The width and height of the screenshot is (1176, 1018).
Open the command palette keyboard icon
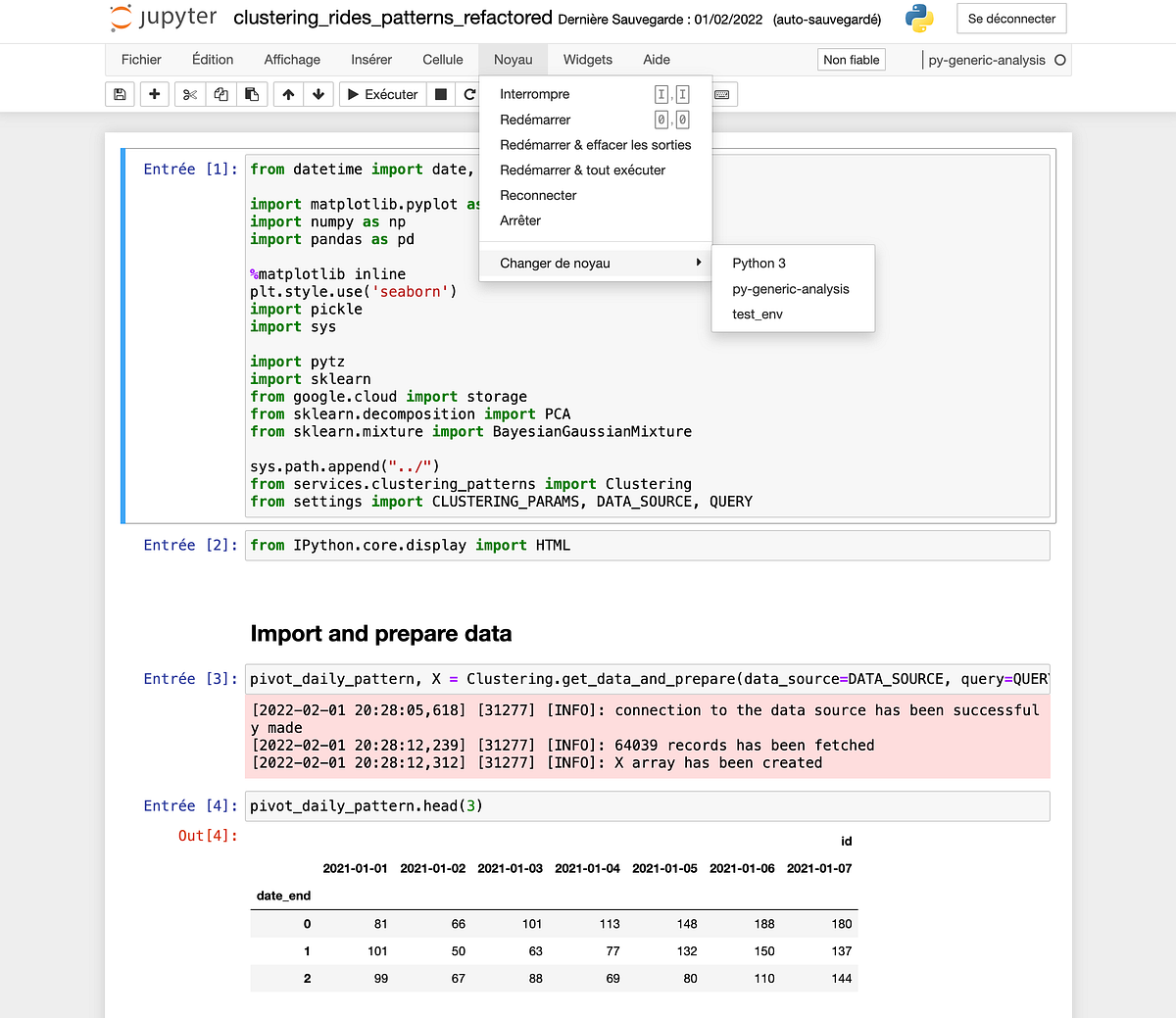click(721, 94)
